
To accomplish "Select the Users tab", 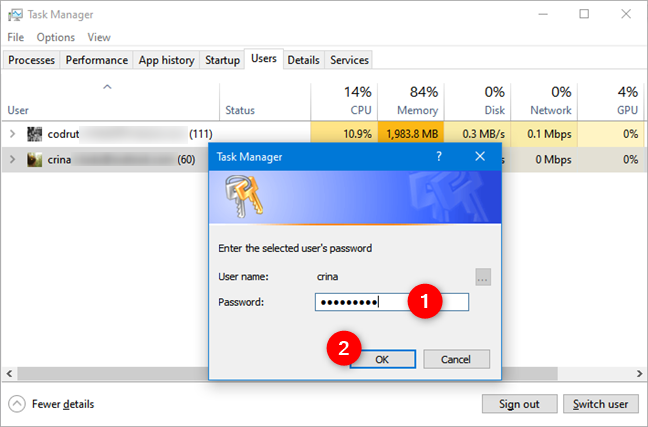I will 264,59.
